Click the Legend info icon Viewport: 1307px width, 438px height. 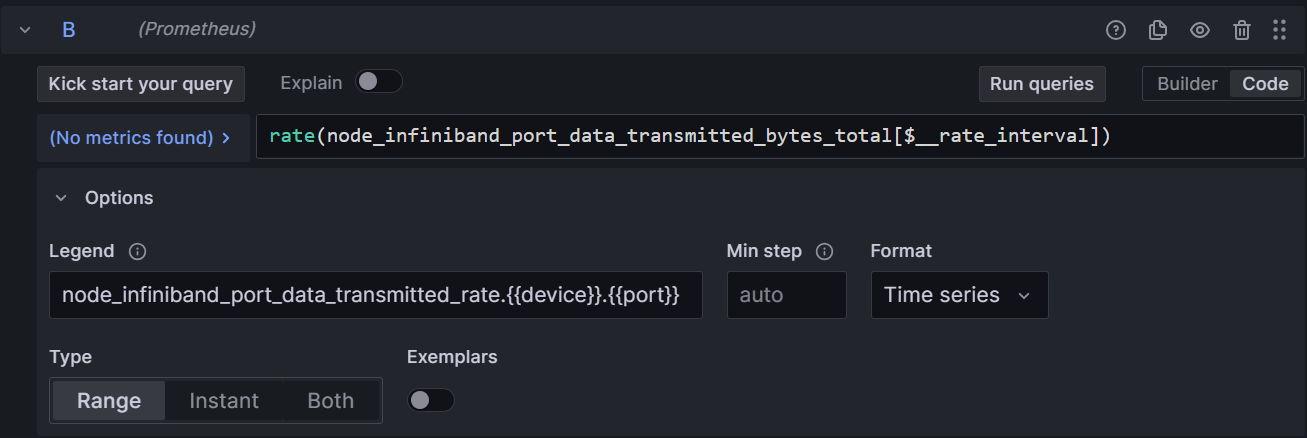tap(138, 251)
